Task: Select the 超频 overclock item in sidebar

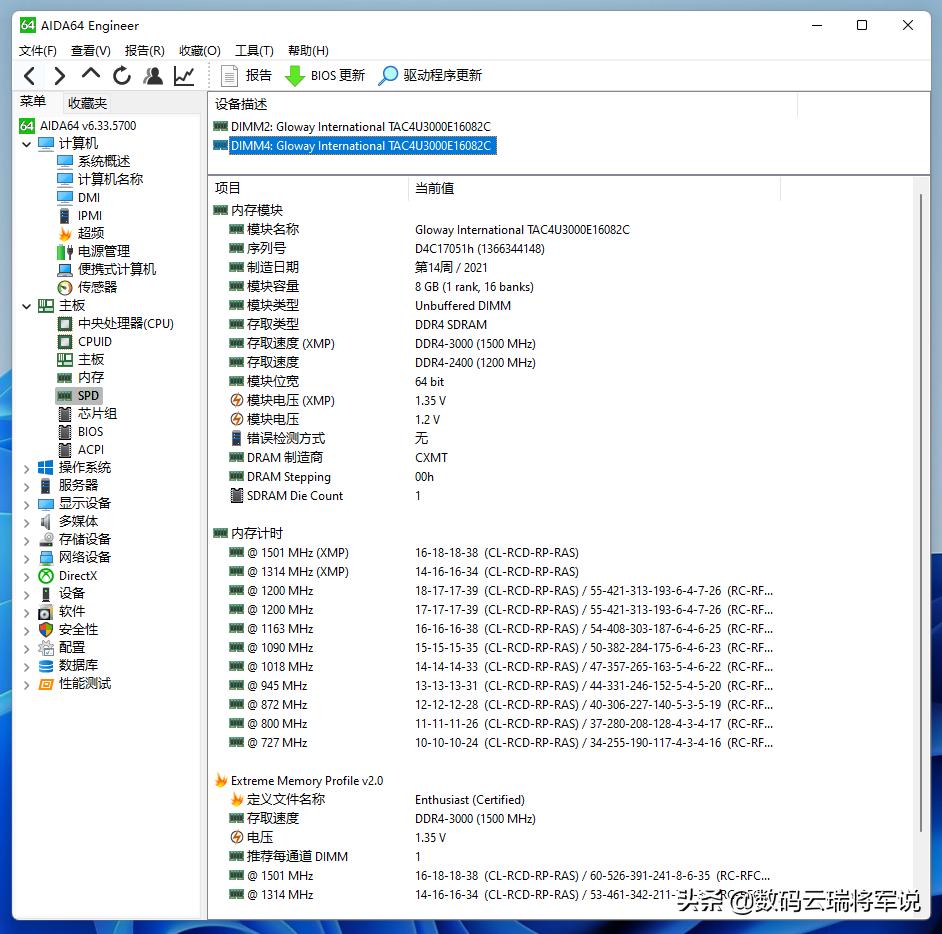Action: pos(89,233)
